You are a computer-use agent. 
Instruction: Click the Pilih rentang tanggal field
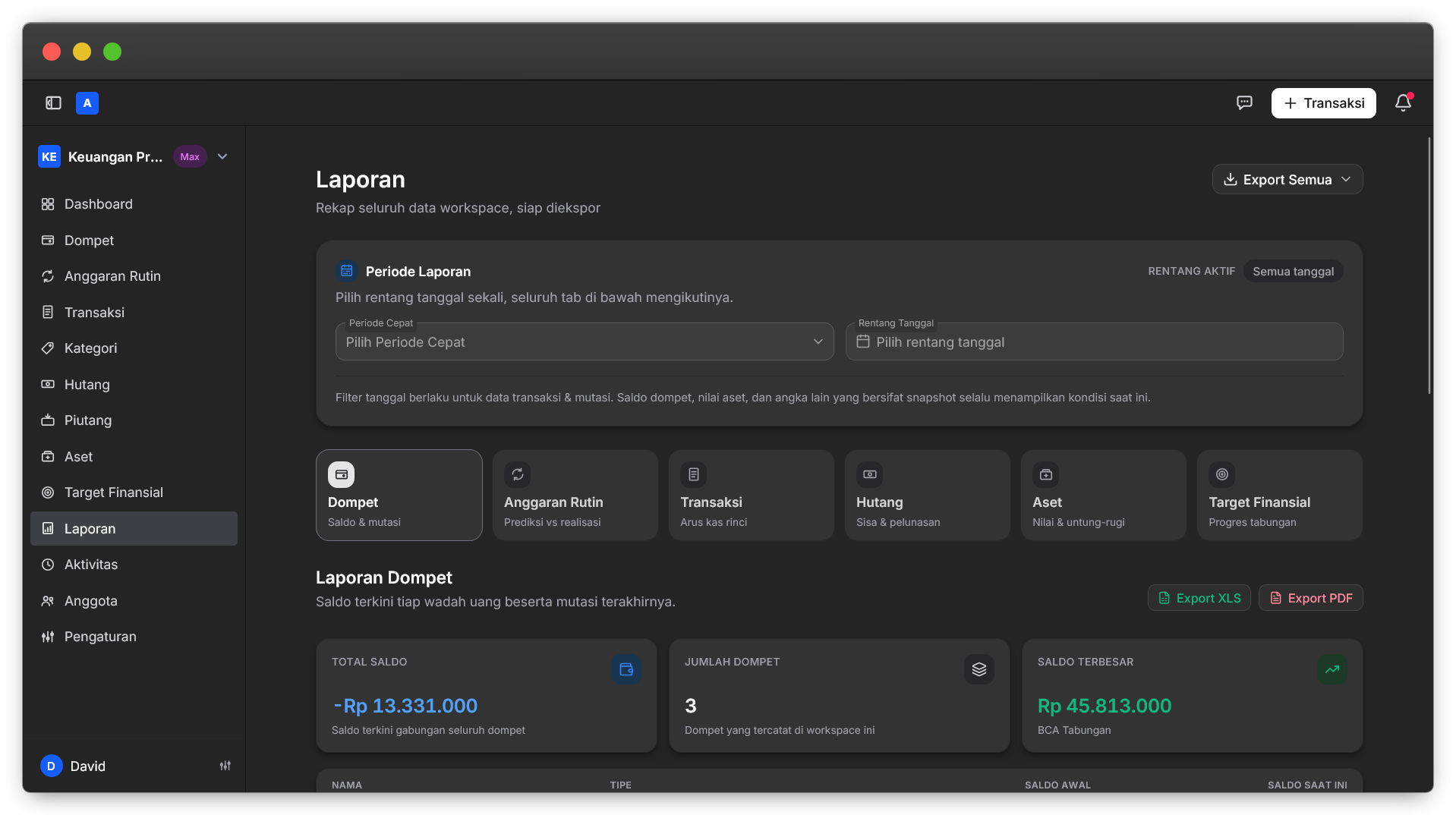coord(1095,342)
